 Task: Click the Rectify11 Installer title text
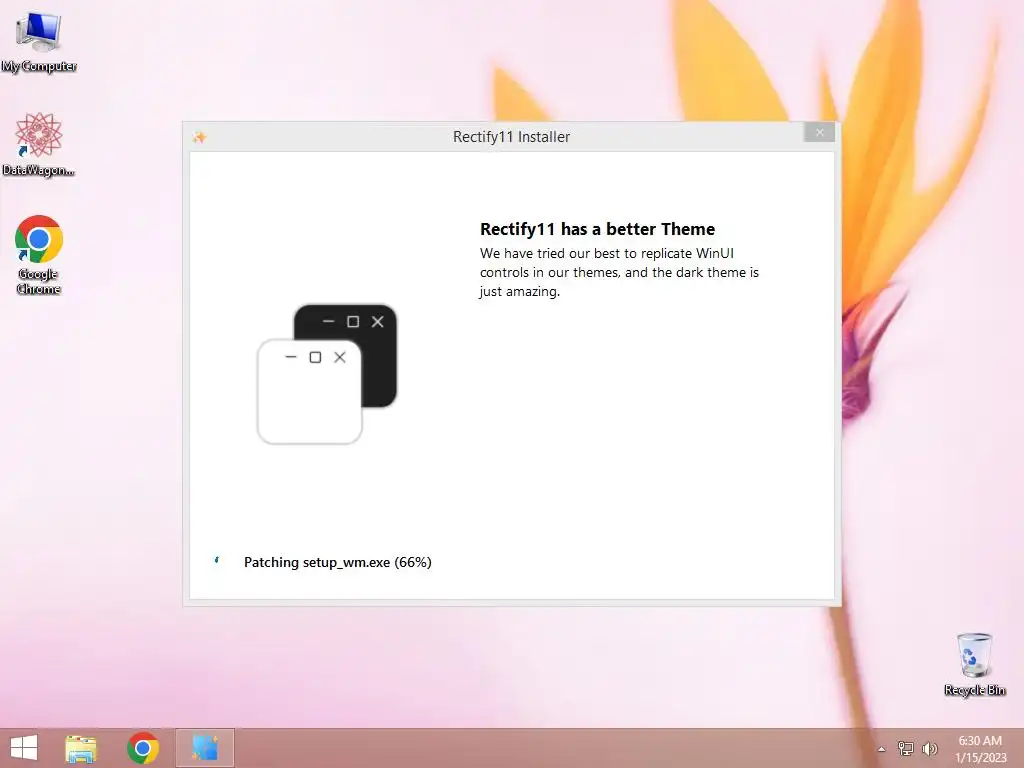click(x=511, y=136)
